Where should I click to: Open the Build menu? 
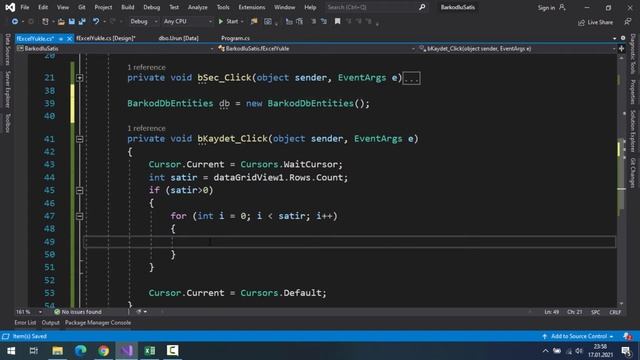[x=128, y=7]
